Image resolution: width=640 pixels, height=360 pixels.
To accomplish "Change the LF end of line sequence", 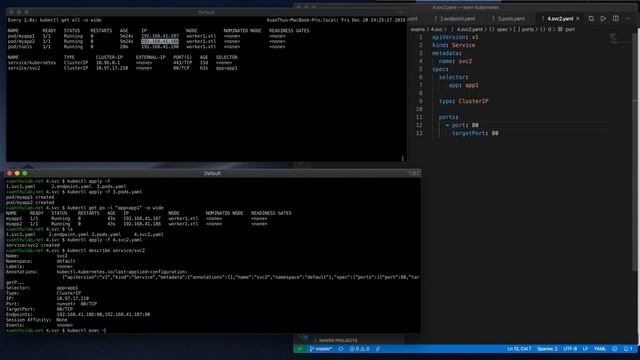I will (x=585, y=349).
